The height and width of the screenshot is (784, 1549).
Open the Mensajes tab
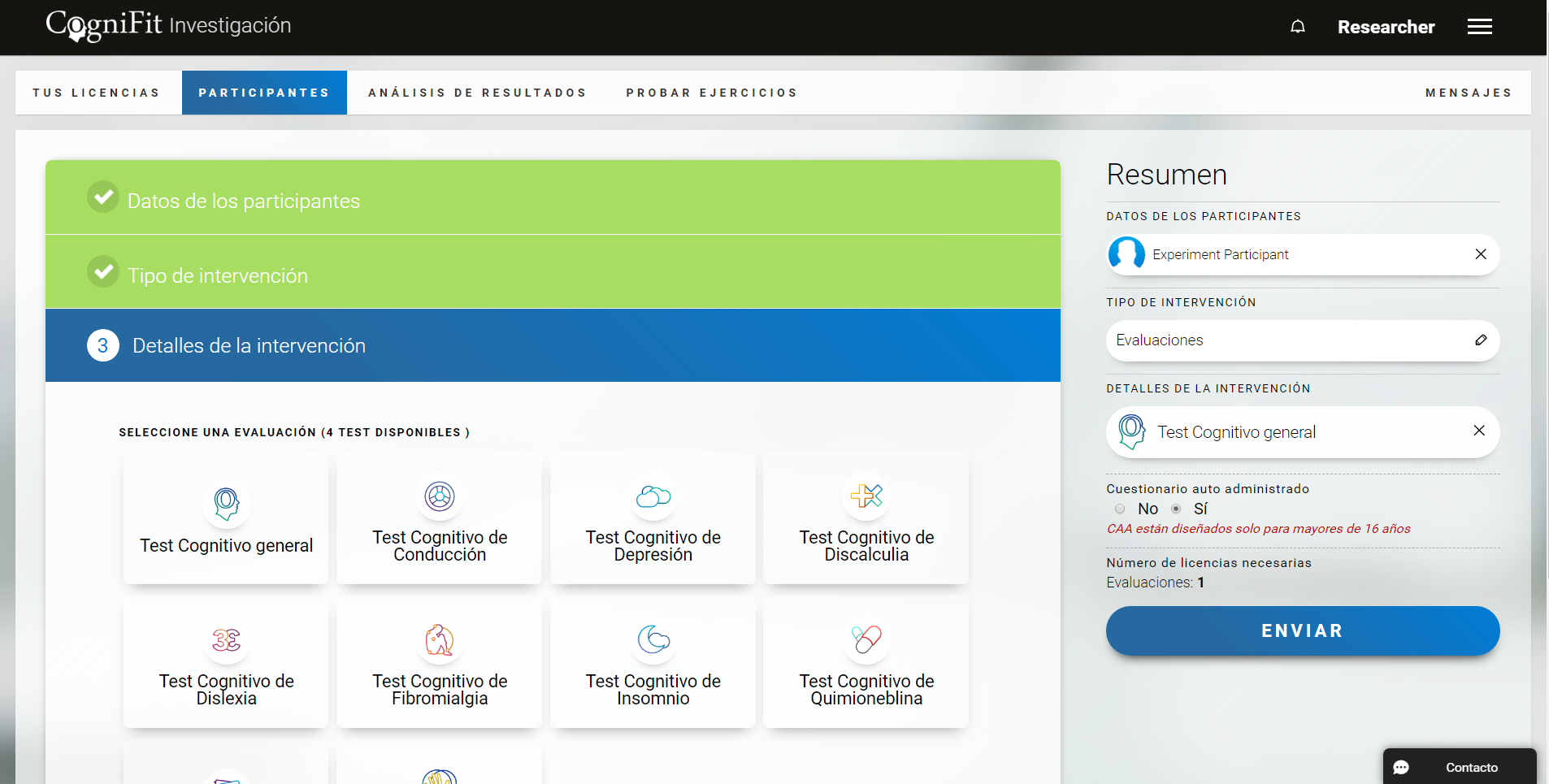point(1469,93)
